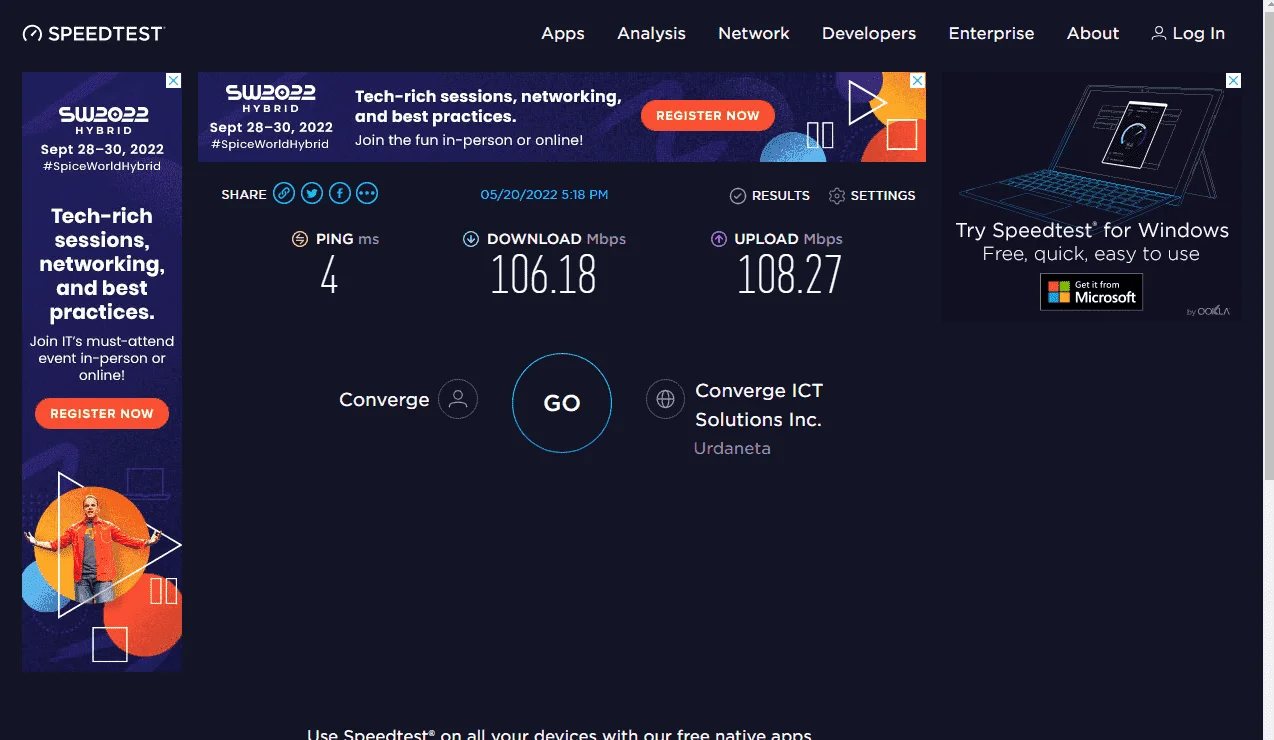Image resolution: width=1274 pixels, height=740 pixels.
Task: Open the Network menu
Action: [754, 33]
